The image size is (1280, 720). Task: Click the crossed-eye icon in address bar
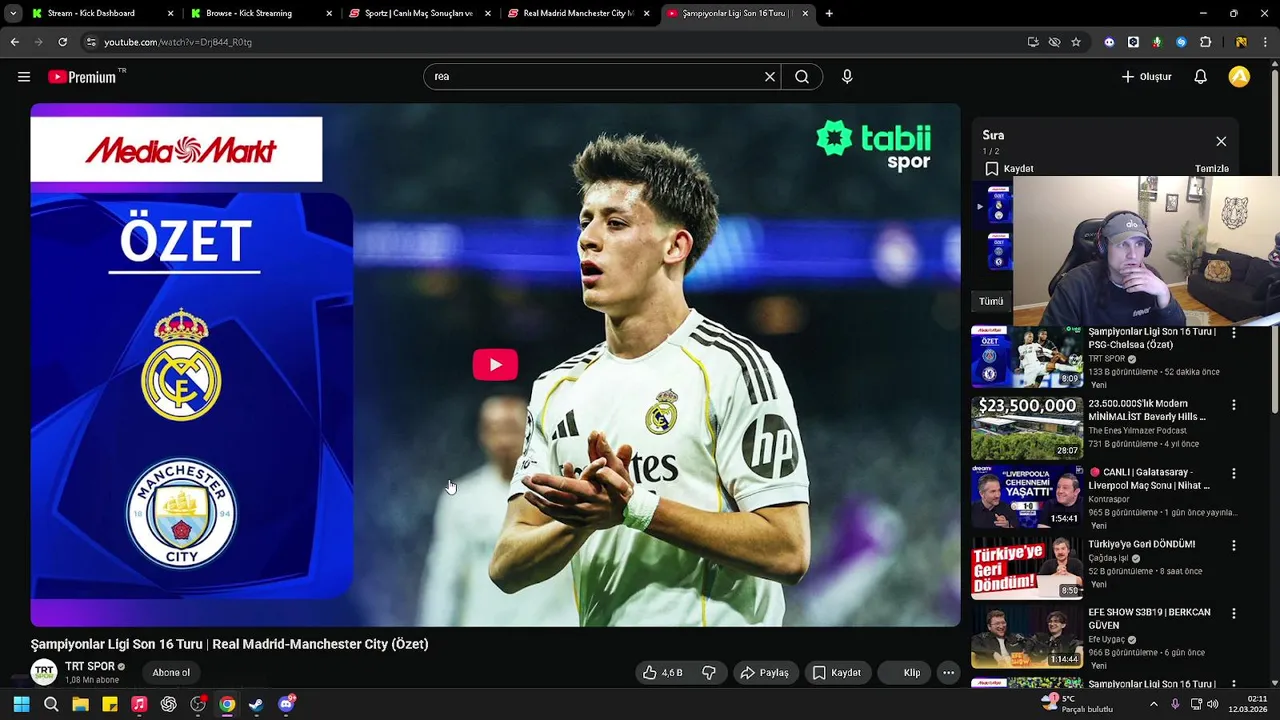1054,42
